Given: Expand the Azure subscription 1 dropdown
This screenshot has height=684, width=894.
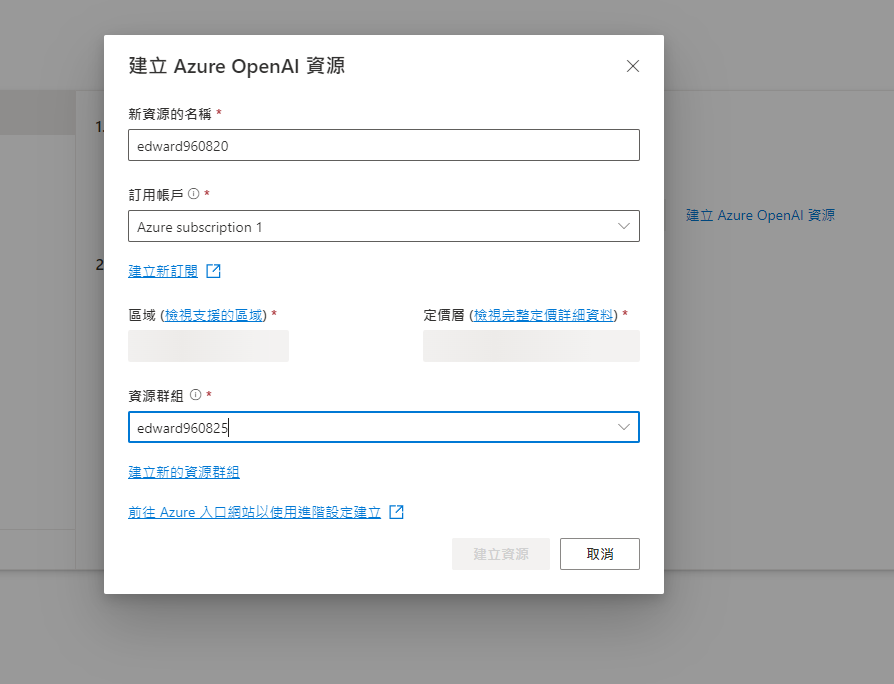Looking at the screenshot, I should click(x=622, y=226).
